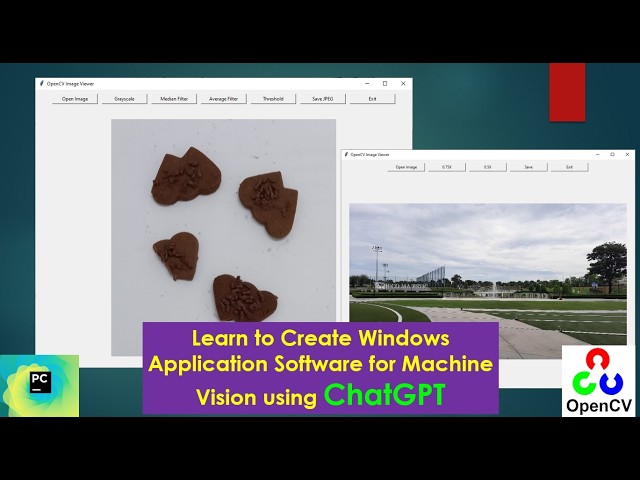The width and height of the screenshot is (640, 480).
Task: Click the Save JPEG button
Action: (x=323, y=99)
